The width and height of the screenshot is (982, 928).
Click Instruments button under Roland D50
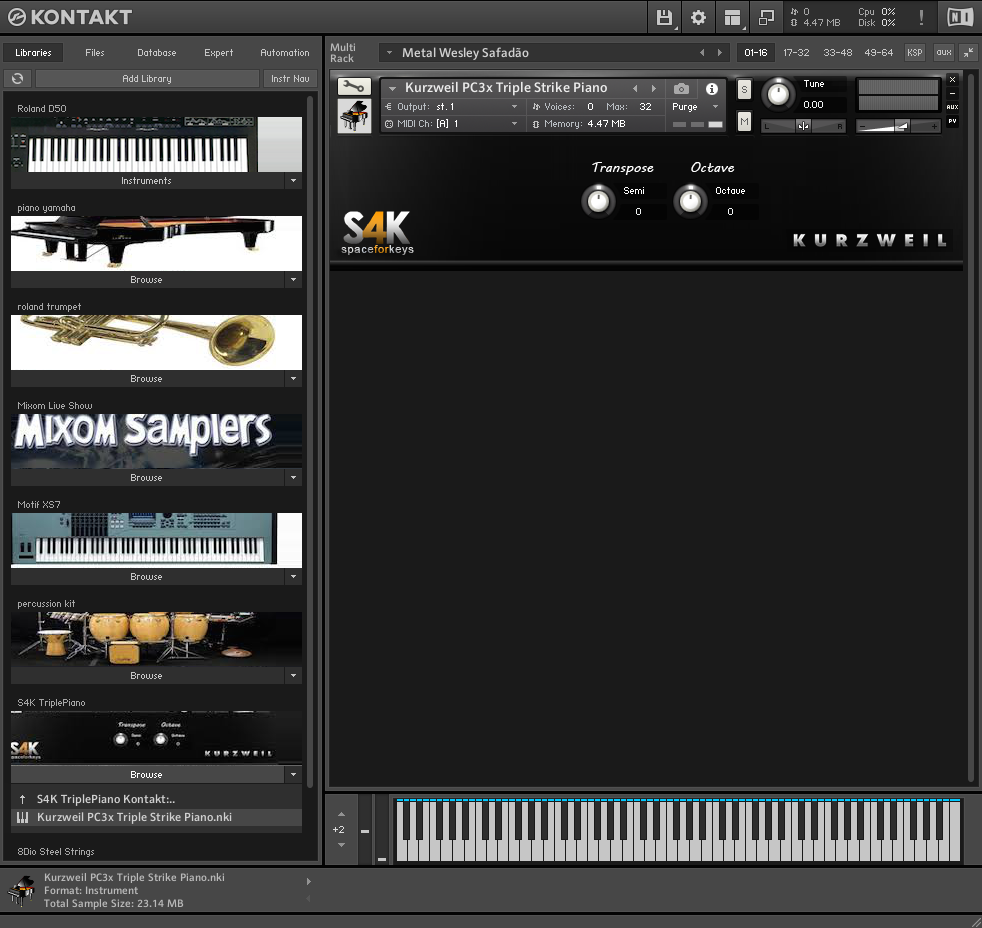pos(147,180)
